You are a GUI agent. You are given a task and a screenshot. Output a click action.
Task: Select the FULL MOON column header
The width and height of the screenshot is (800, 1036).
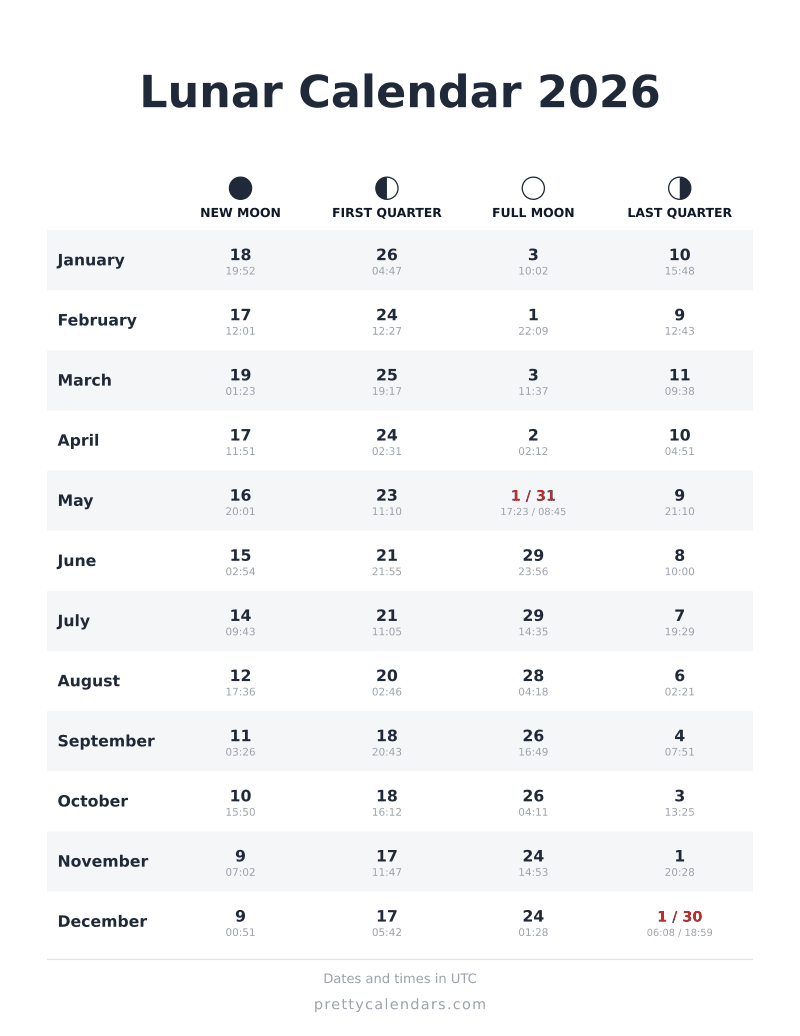(533, 213)
